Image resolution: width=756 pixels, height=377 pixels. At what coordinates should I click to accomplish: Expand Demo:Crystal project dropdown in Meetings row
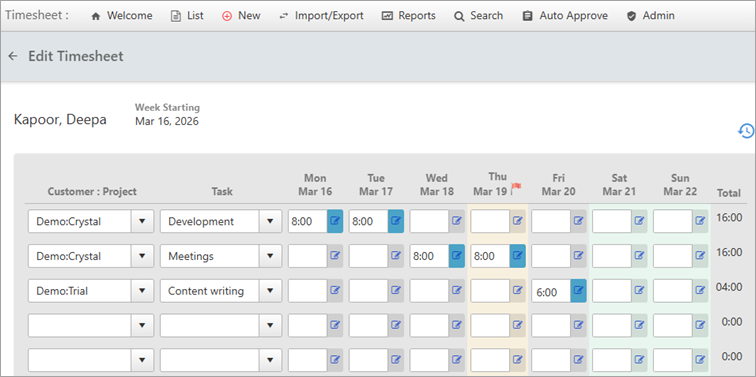pos(142,256)
